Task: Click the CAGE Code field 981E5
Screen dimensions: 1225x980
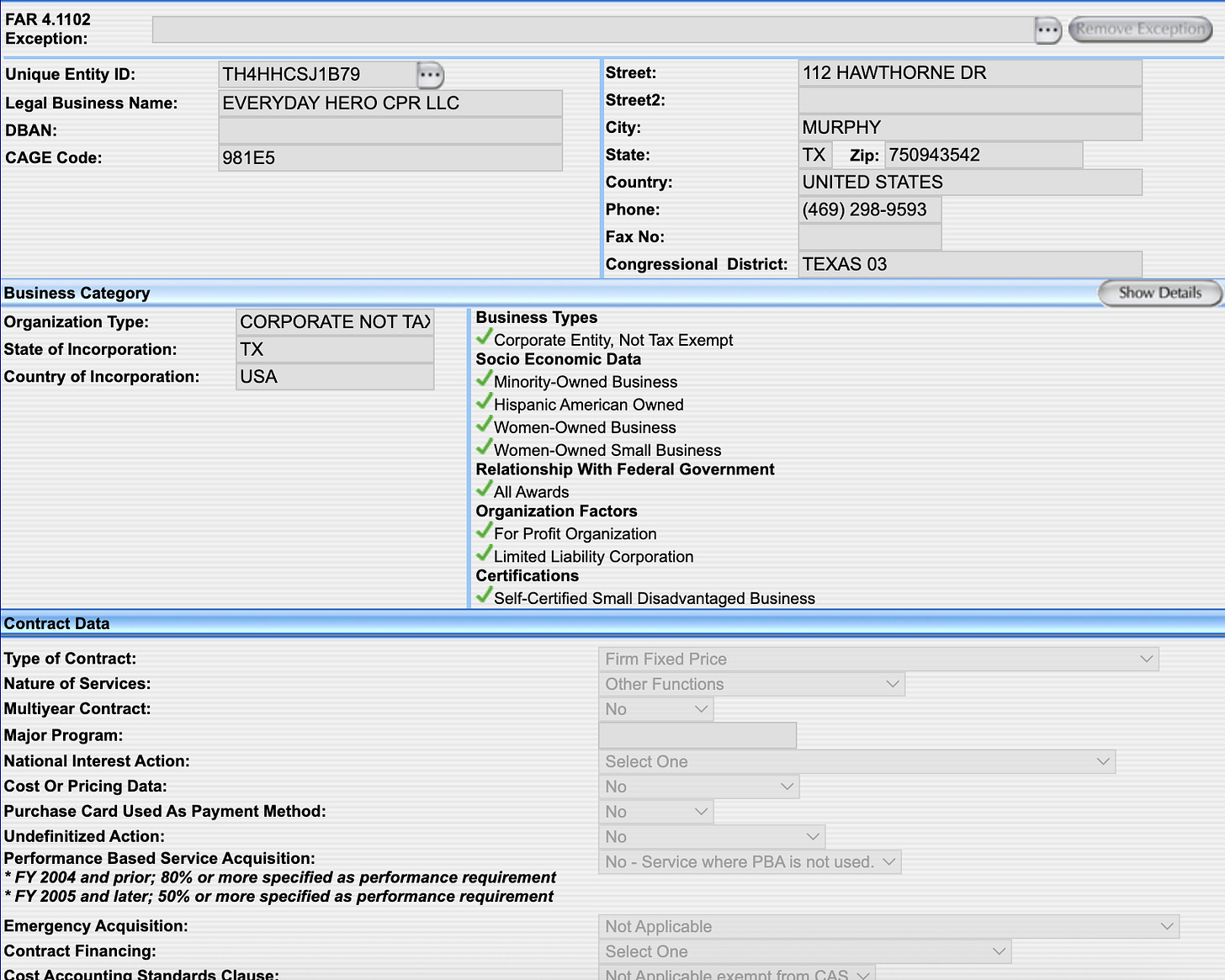Action: [x=390, y=158]
